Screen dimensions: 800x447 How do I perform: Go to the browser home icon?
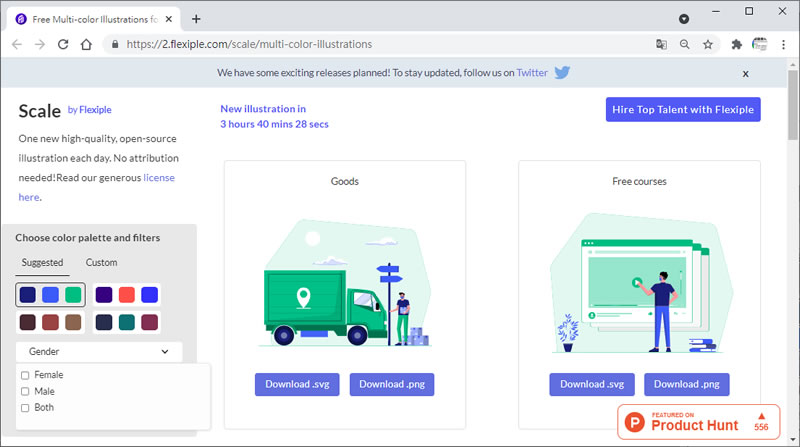pyautogui.click(x=87, y=44)
